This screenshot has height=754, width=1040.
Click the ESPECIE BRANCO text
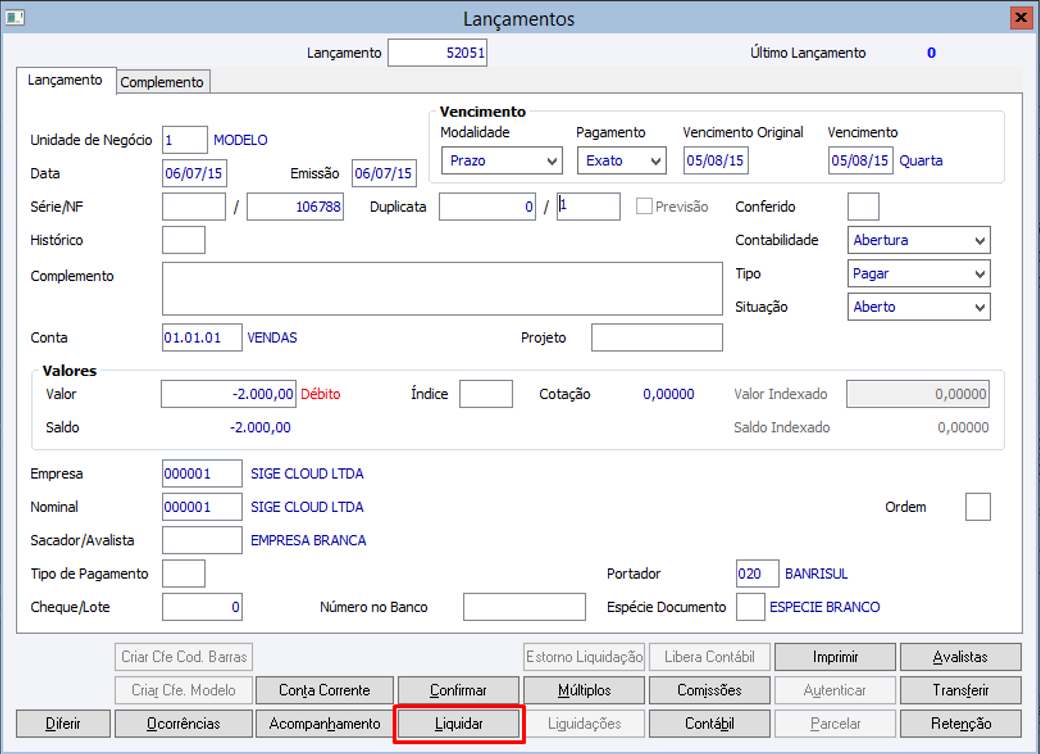(824, 607)
